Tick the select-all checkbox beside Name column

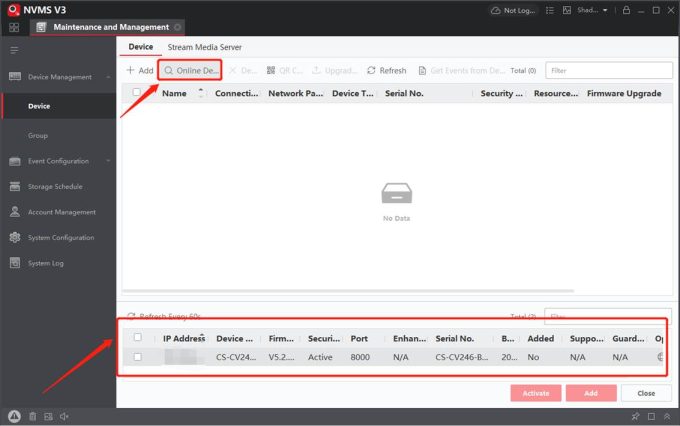click(x=137, y=93)
